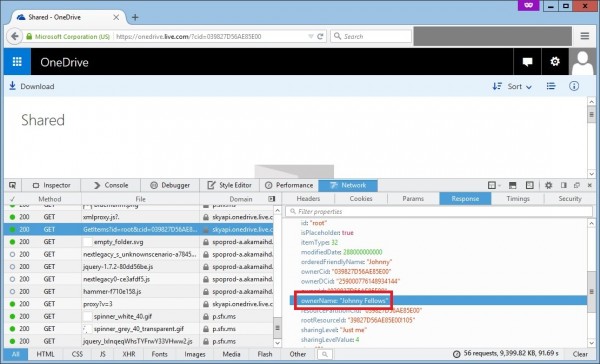600x364 pixels.
Task: Filter requests by CSS
Action: tap(77, 354)
